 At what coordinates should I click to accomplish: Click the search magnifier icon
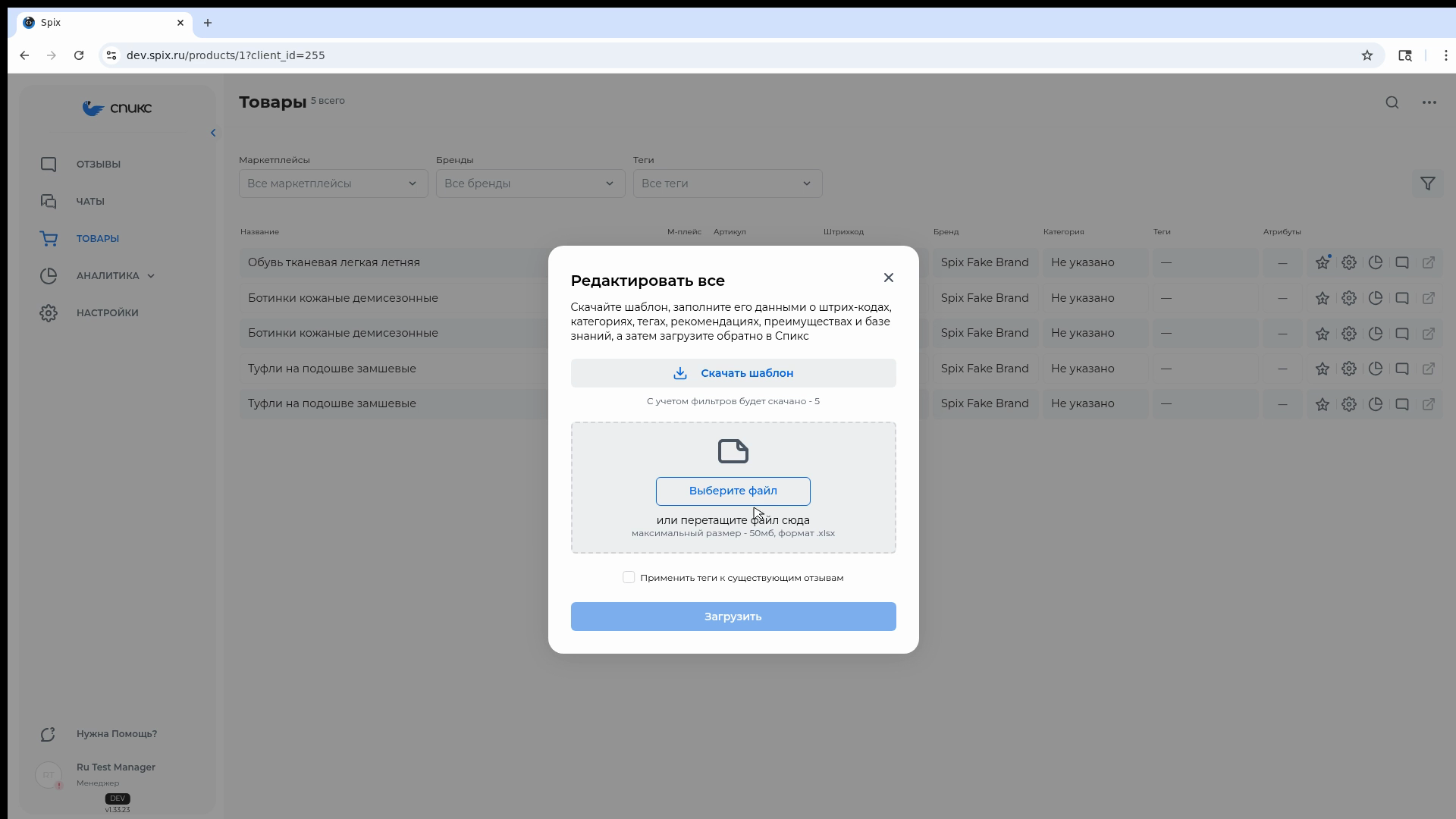point(1392,102)
